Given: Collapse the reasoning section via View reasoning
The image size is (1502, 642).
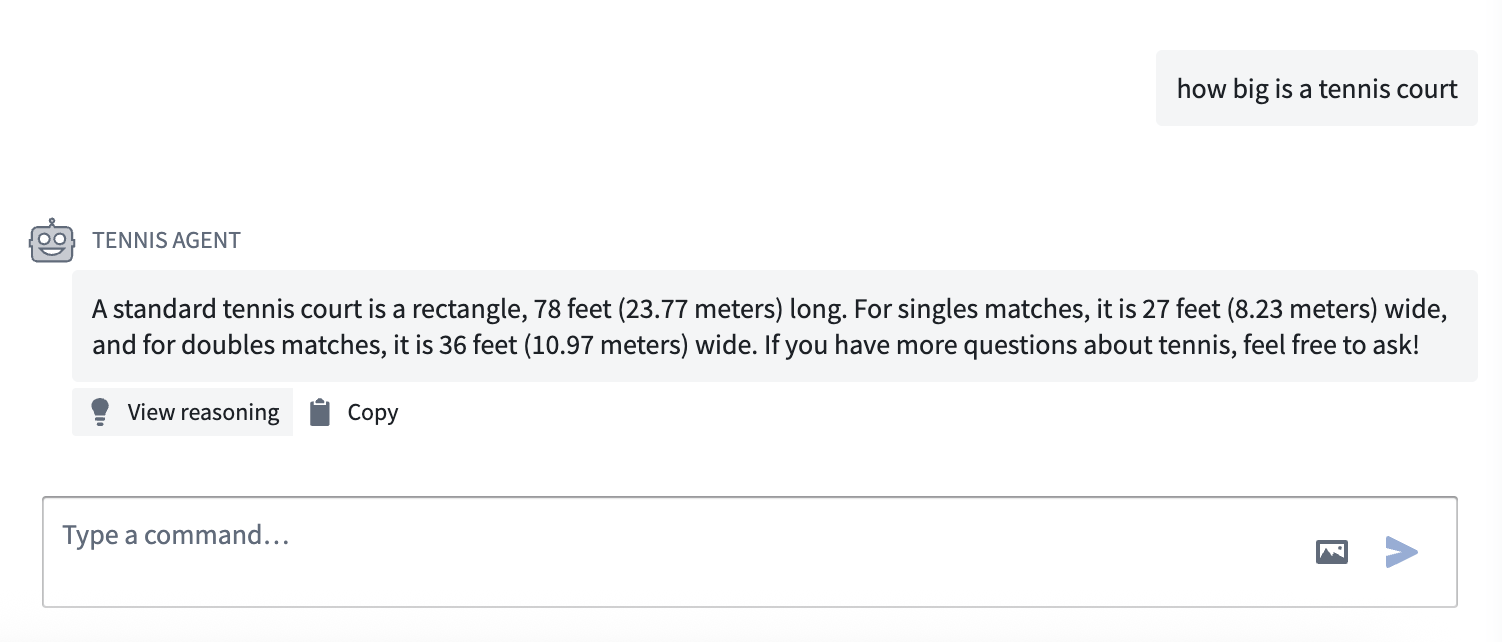Looking at the screenshot, I should pos(182,411).
